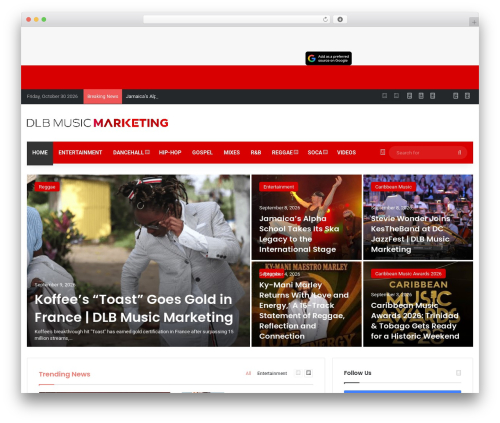500x423 pixels.
Task: Click the Follow Us widget icon
Action: coord(458,373)
